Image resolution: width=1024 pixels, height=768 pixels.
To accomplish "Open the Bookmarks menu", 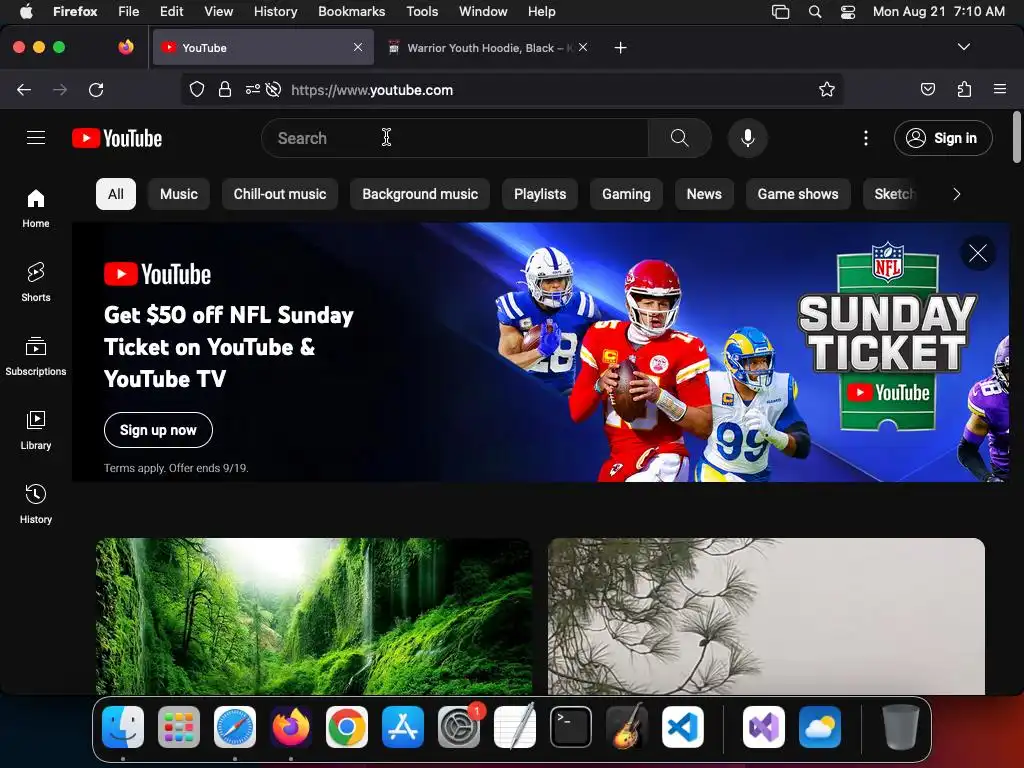I will tap(351, 12).
